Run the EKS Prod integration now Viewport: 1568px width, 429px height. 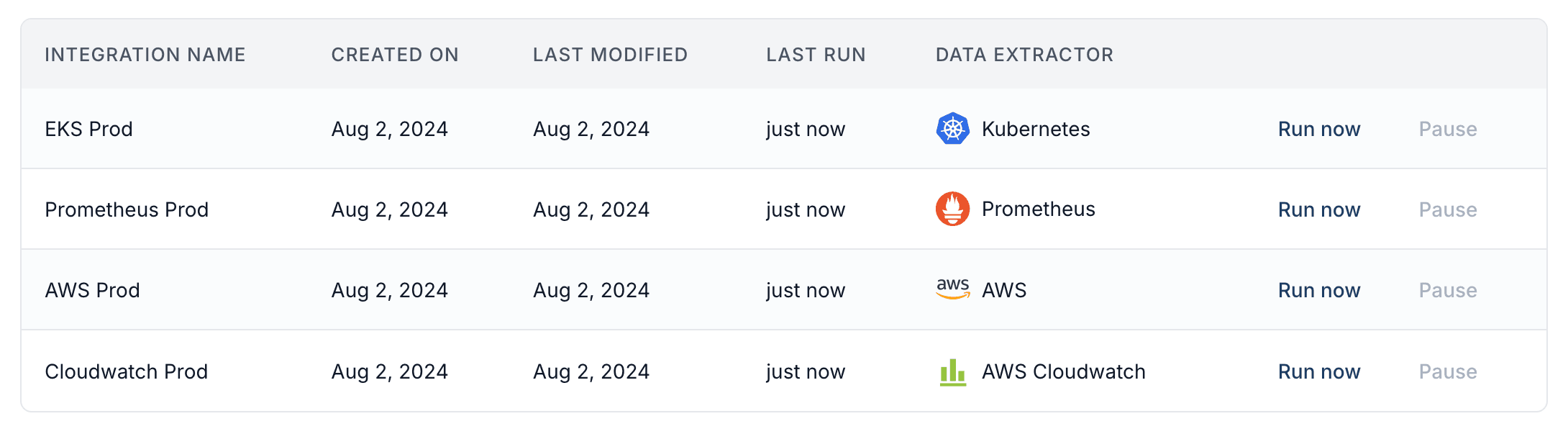(x=1319, y=129)
